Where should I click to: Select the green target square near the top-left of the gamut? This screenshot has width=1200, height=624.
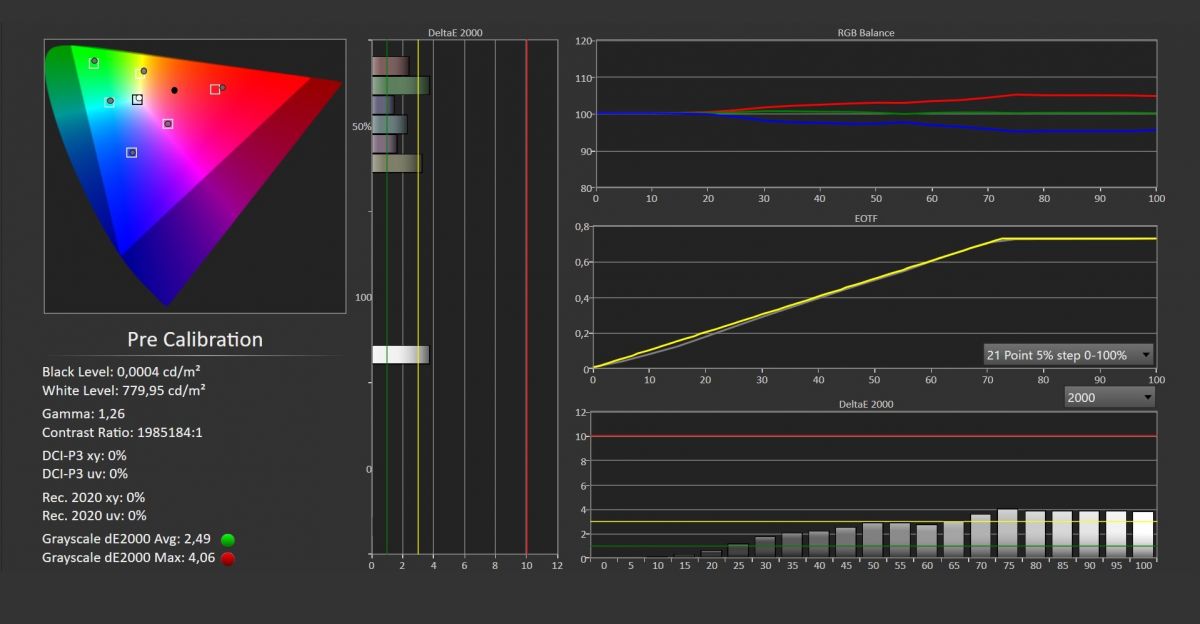(94, 63)
